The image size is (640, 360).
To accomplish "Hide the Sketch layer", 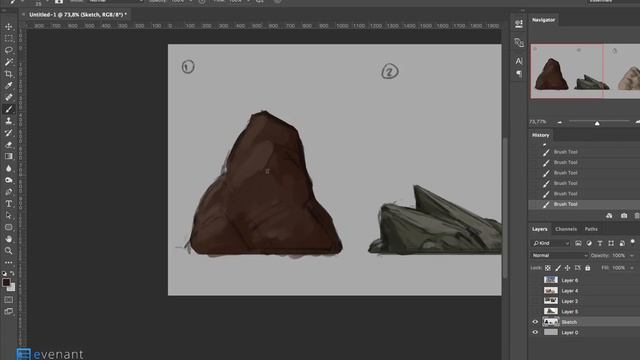I will pyautogui.click(x=535, y=322).
